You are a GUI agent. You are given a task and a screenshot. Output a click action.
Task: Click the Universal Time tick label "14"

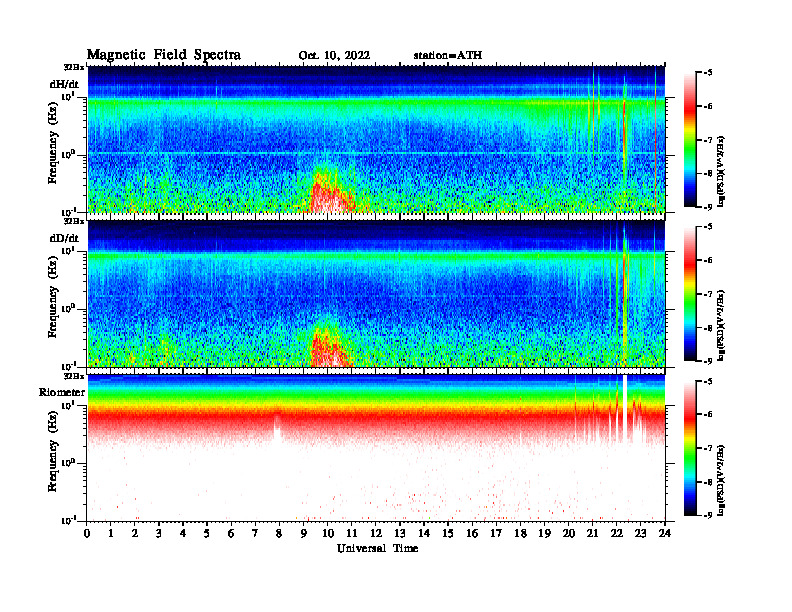coord(424,533)
